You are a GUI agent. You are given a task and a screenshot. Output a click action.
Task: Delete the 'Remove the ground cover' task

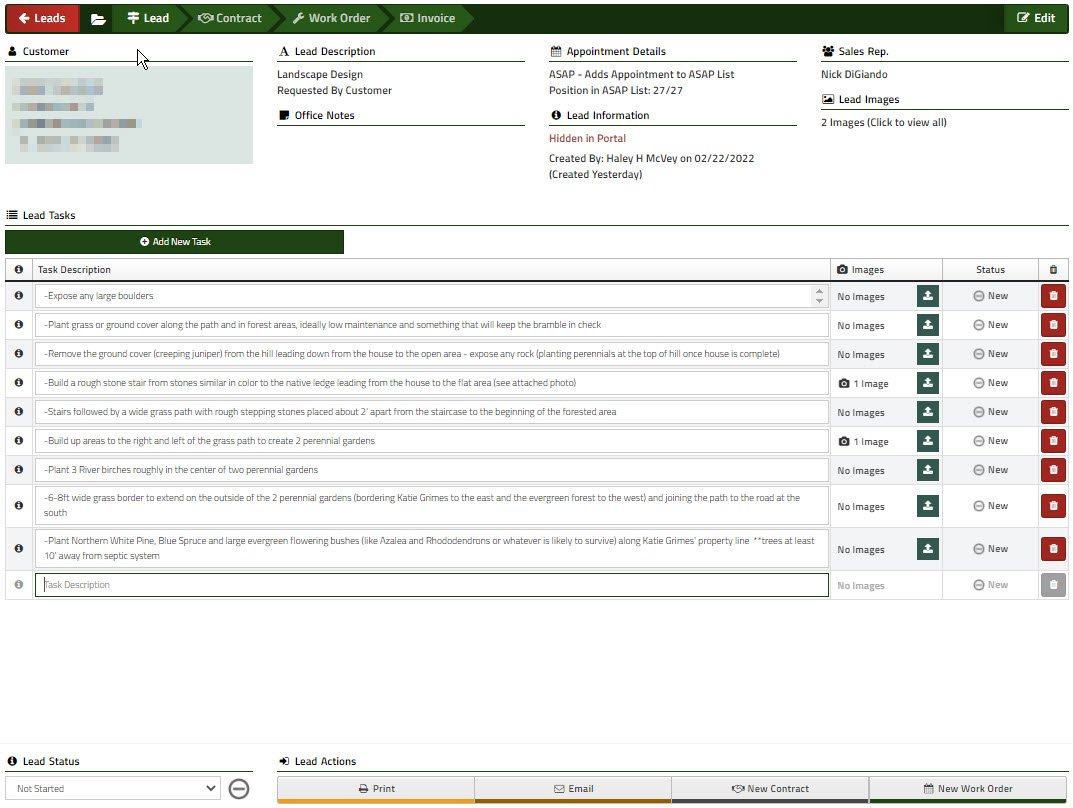pyautogui.click(x=1053, y=354)
